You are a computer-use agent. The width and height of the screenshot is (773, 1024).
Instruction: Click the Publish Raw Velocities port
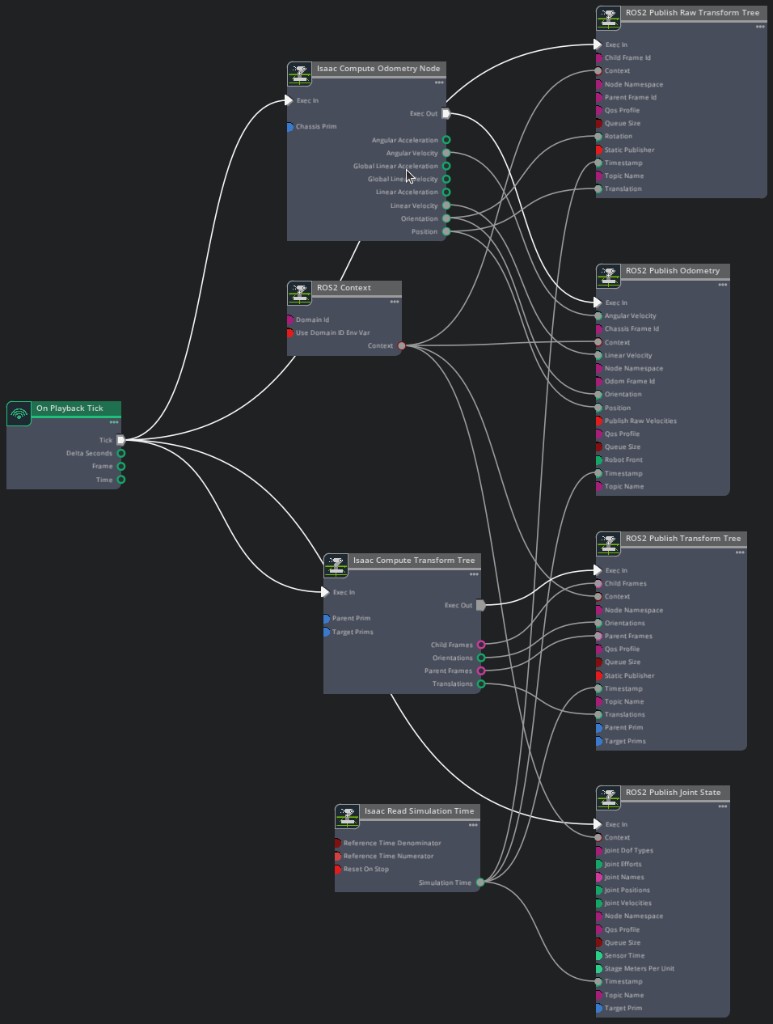click(x=598, y=421)
